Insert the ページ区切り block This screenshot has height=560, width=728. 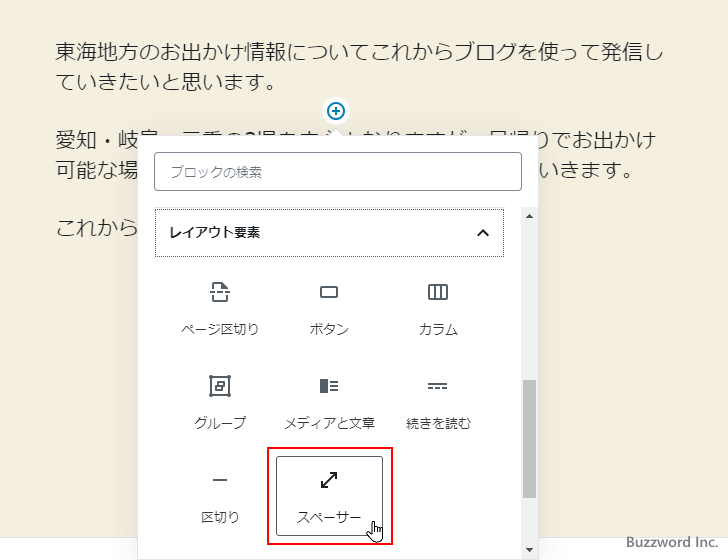click(220, 308)
